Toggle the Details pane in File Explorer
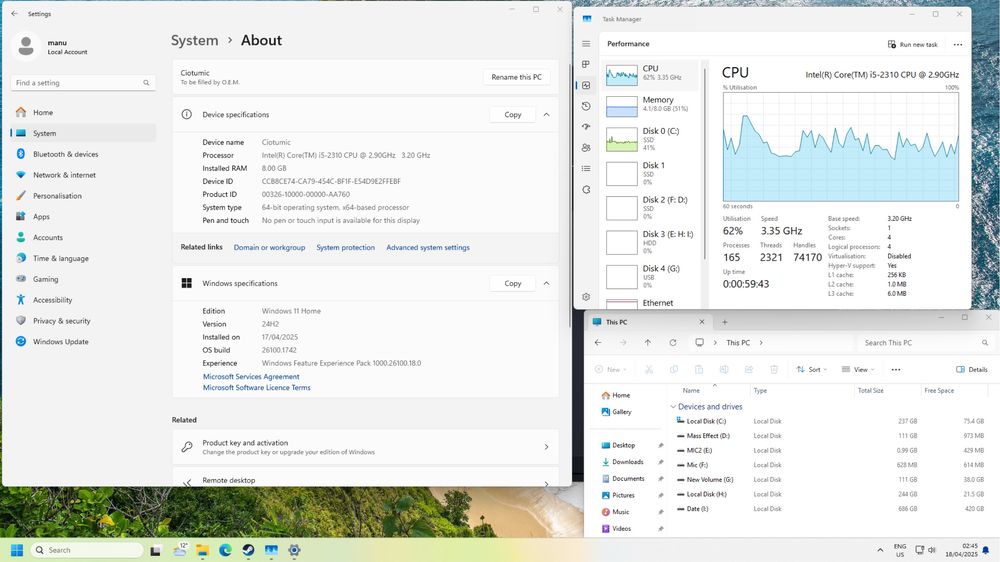Viewport: 1000px width, 562px height. coord(972,369)
